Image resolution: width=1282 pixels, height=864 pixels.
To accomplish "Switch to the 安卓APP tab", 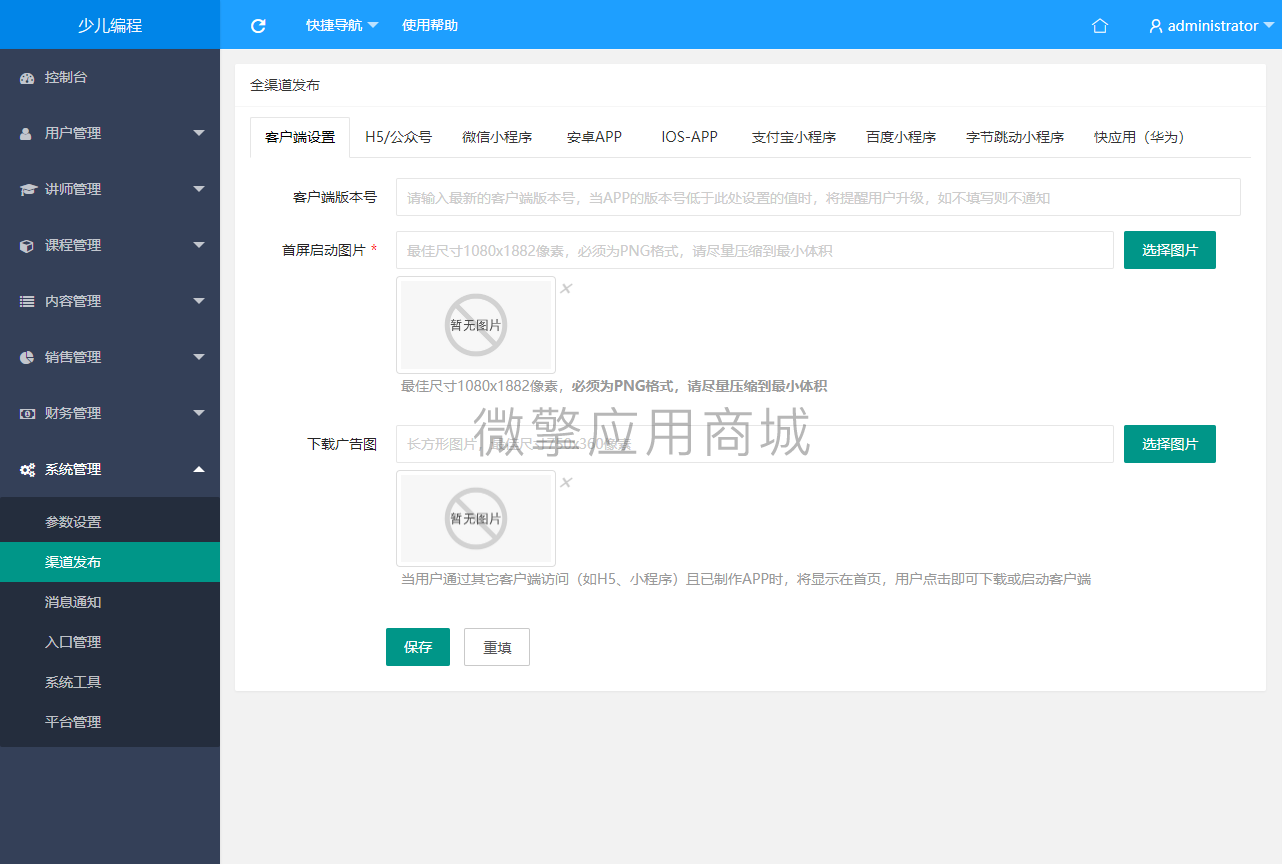I will point(594,137).
